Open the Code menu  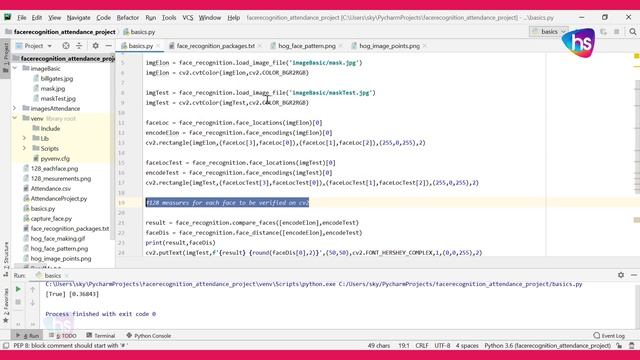[103, 18]
